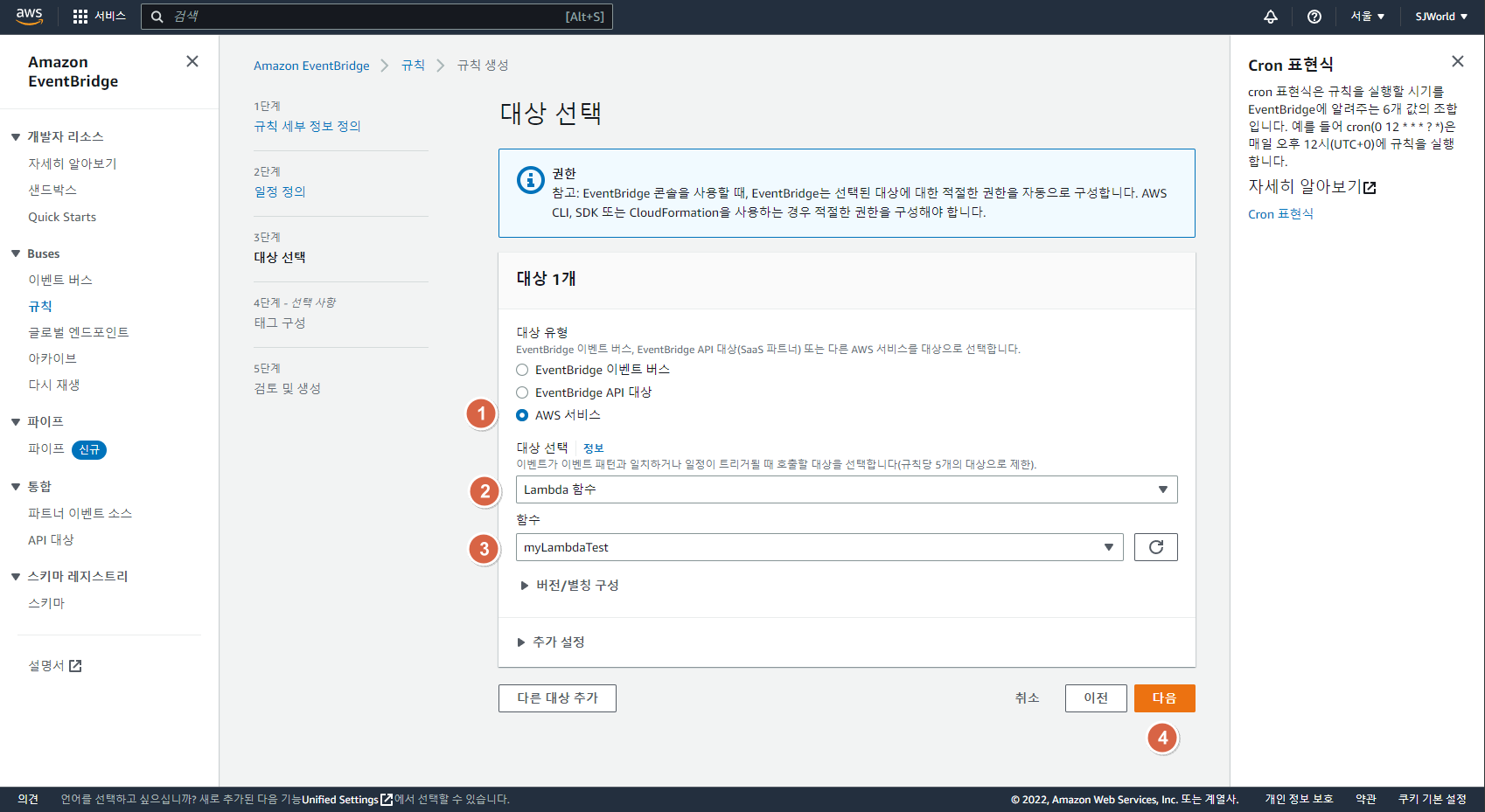Viewport: 1485px width, 812px height.
Task: Open the help question mark icon
Action: point(1314,17)
